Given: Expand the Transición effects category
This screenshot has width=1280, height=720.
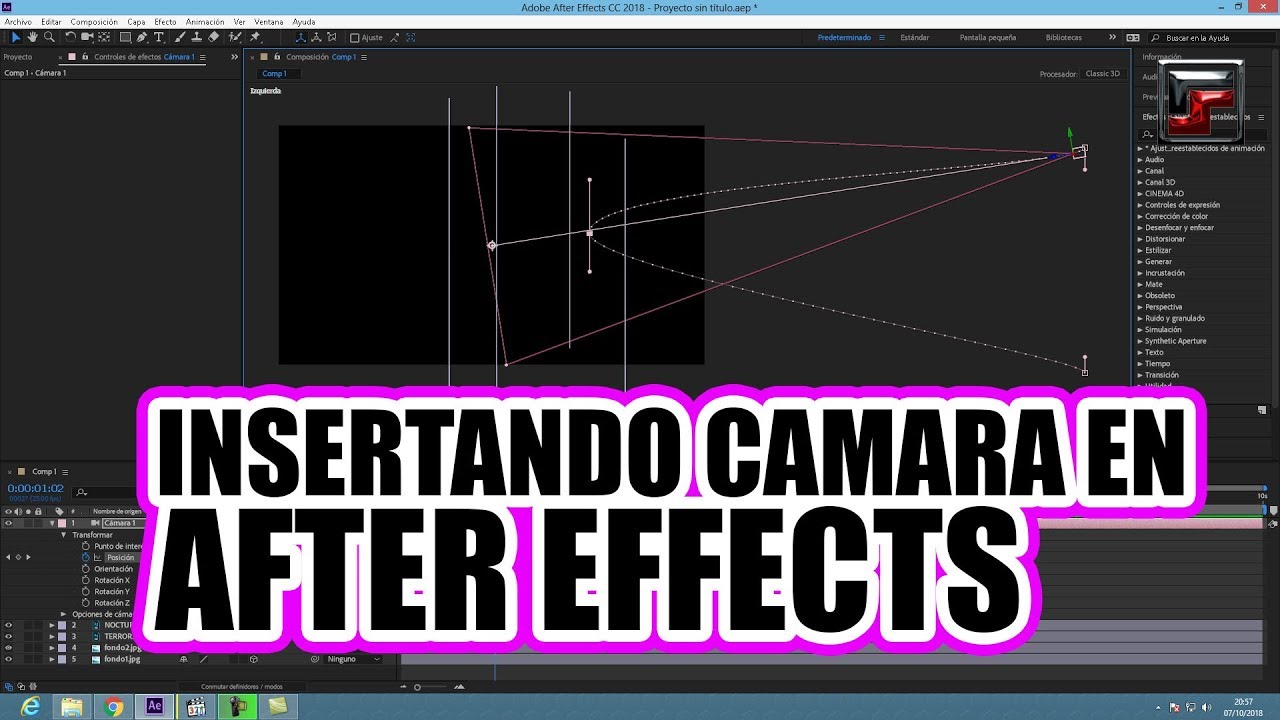Looking at the screenshot, I should point(1140,375).
